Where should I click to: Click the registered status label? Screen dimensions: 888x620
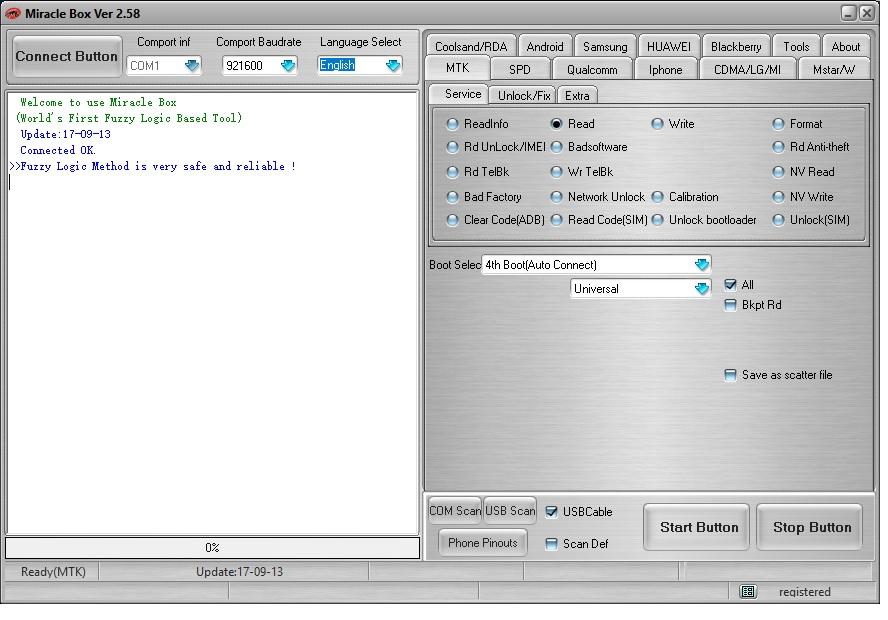tap(804, 592)
